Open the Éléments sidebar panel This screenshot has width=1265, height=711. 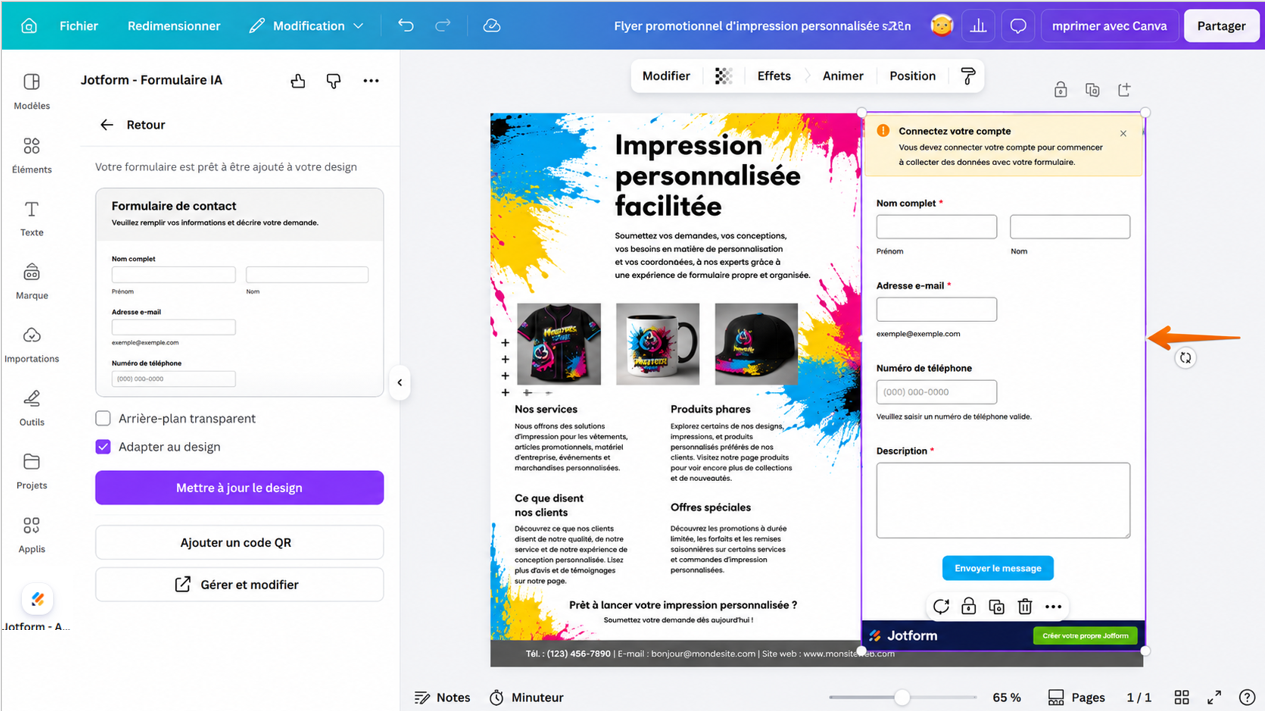pos(32,155)
